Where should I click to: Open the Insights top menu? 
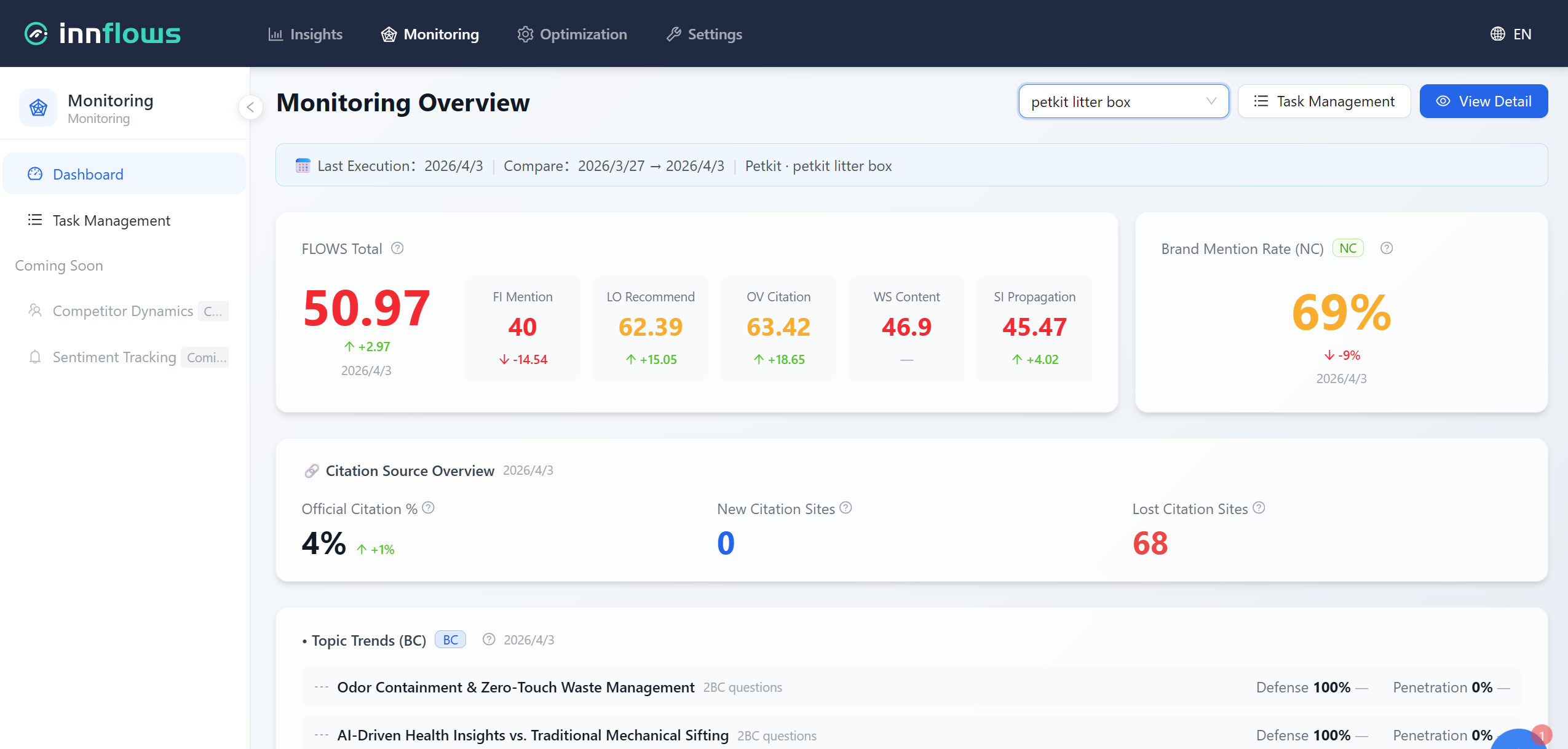[x=306, y=34]
